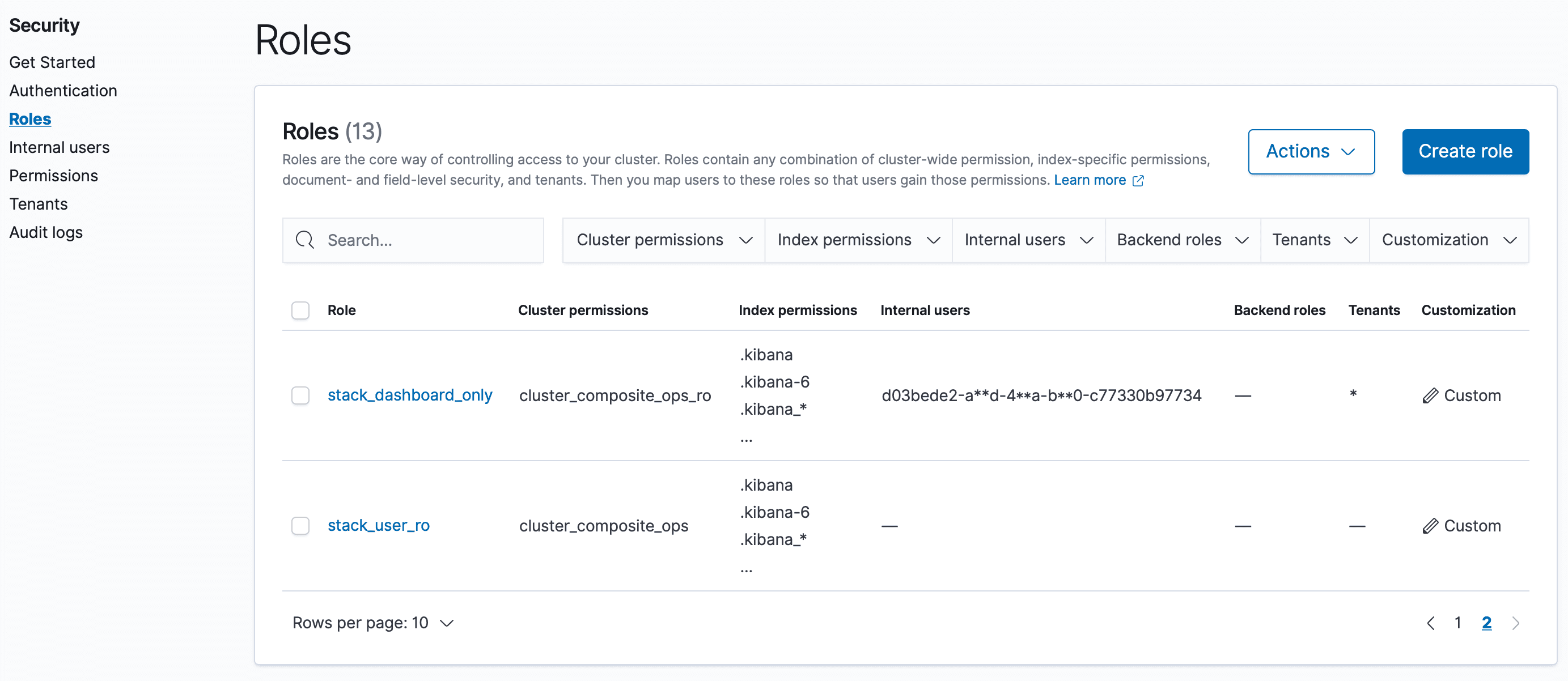Screen dimensions: 1568x681
Task: Click the search magnifier icon
Action: pos(304,240)
